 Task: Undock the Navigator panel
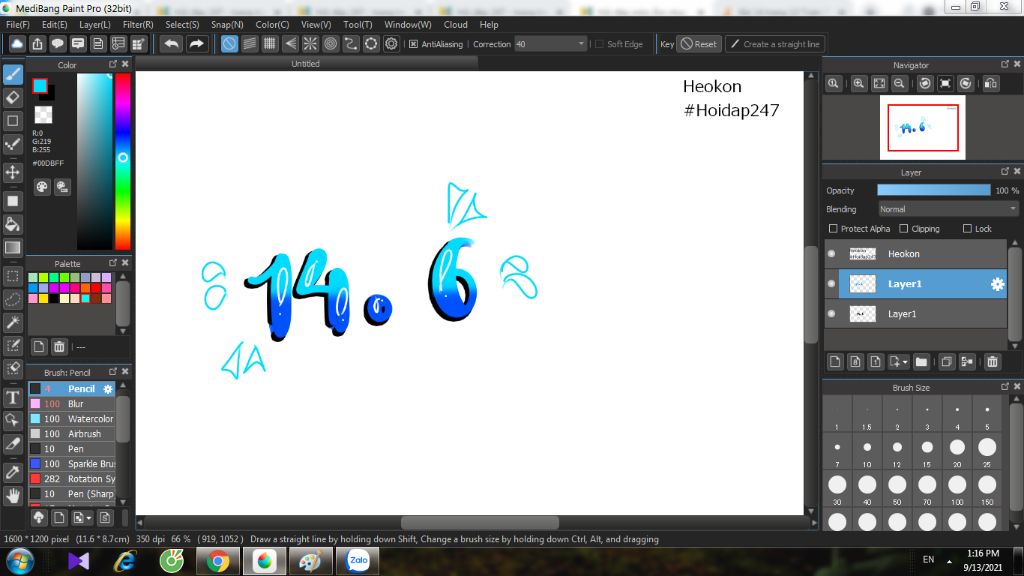[1004, 64]
